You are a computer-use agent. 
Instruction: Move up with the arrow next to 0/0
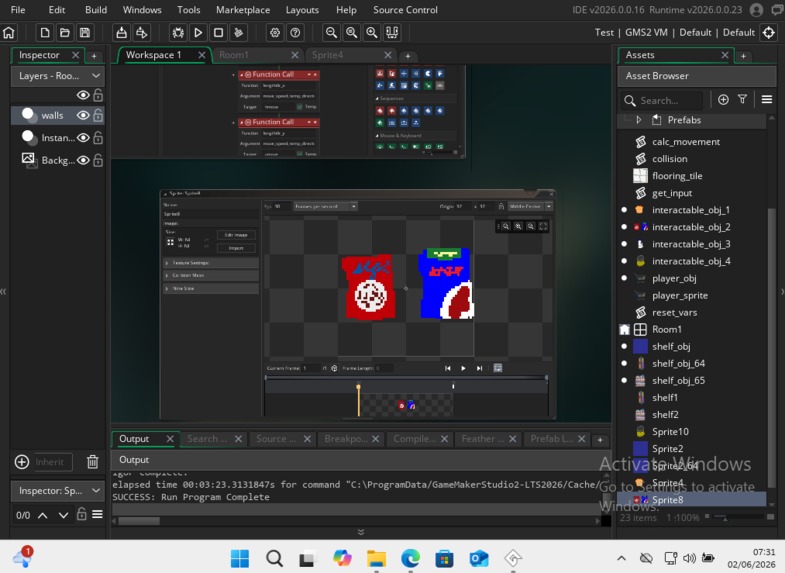pos(43,515)
